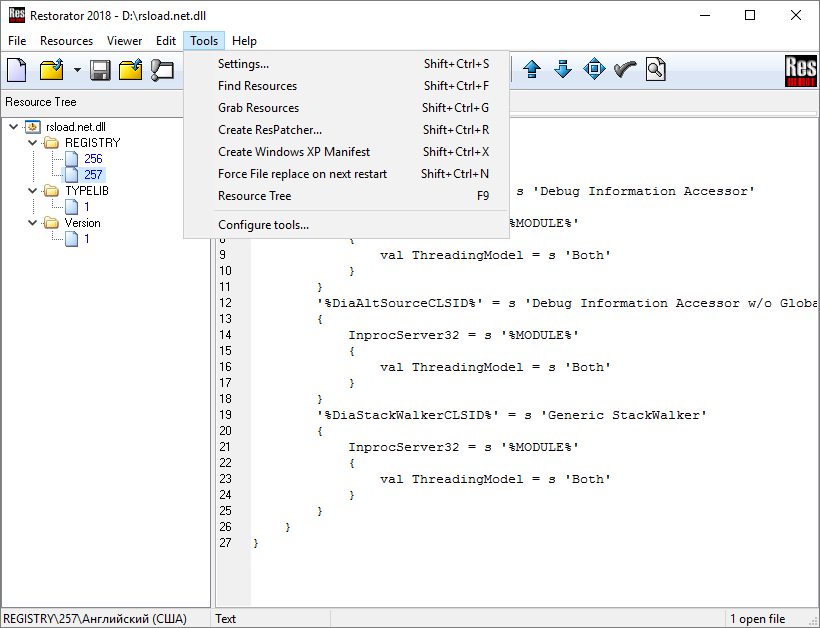Screen dimensions: 820x628
Task: Open the Edit menu
Action: click(x=166, y=41)
